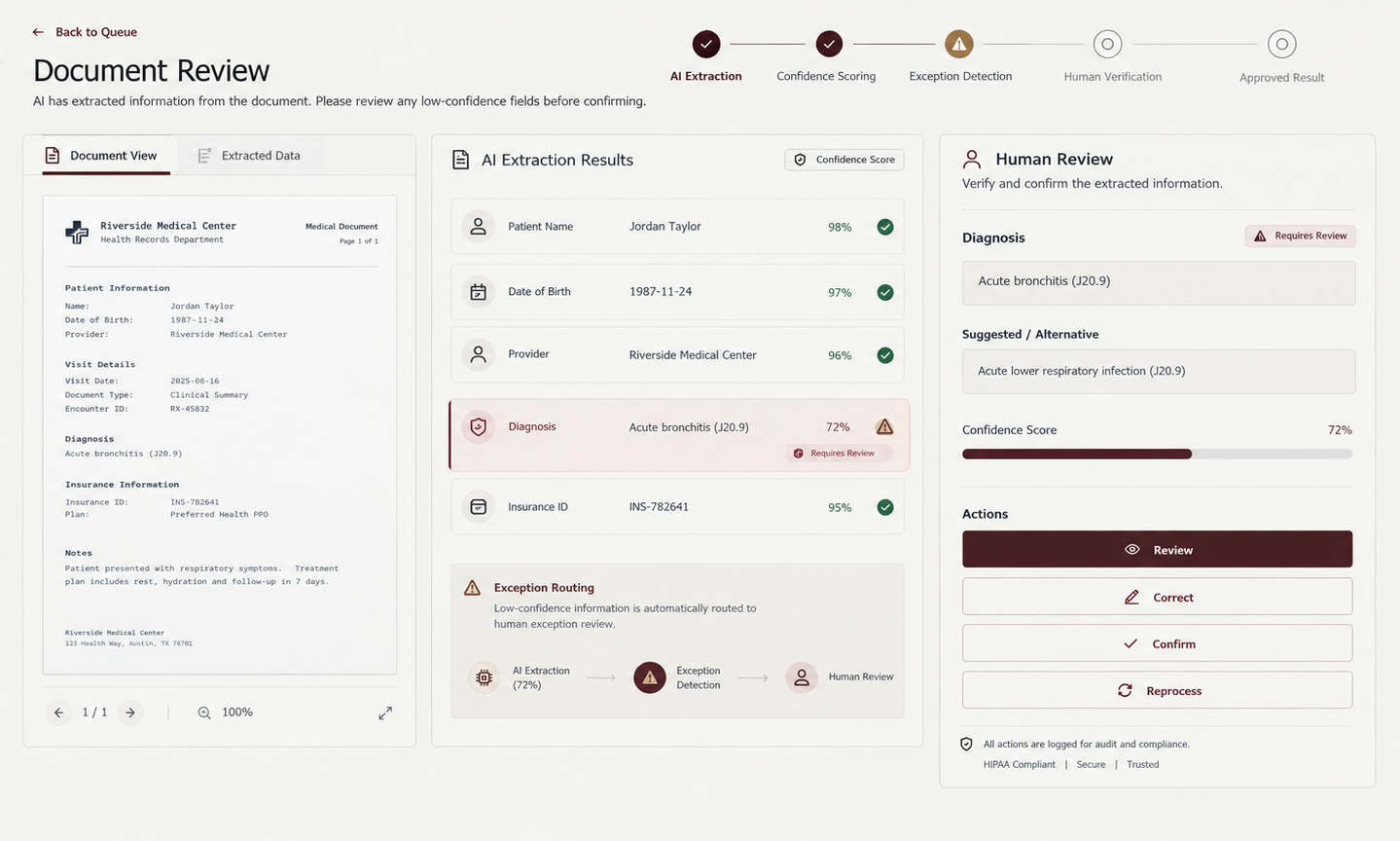Click the audit compliance shield icon
The width and height of the screenshot is (1400, 841).
coord(966,745)
